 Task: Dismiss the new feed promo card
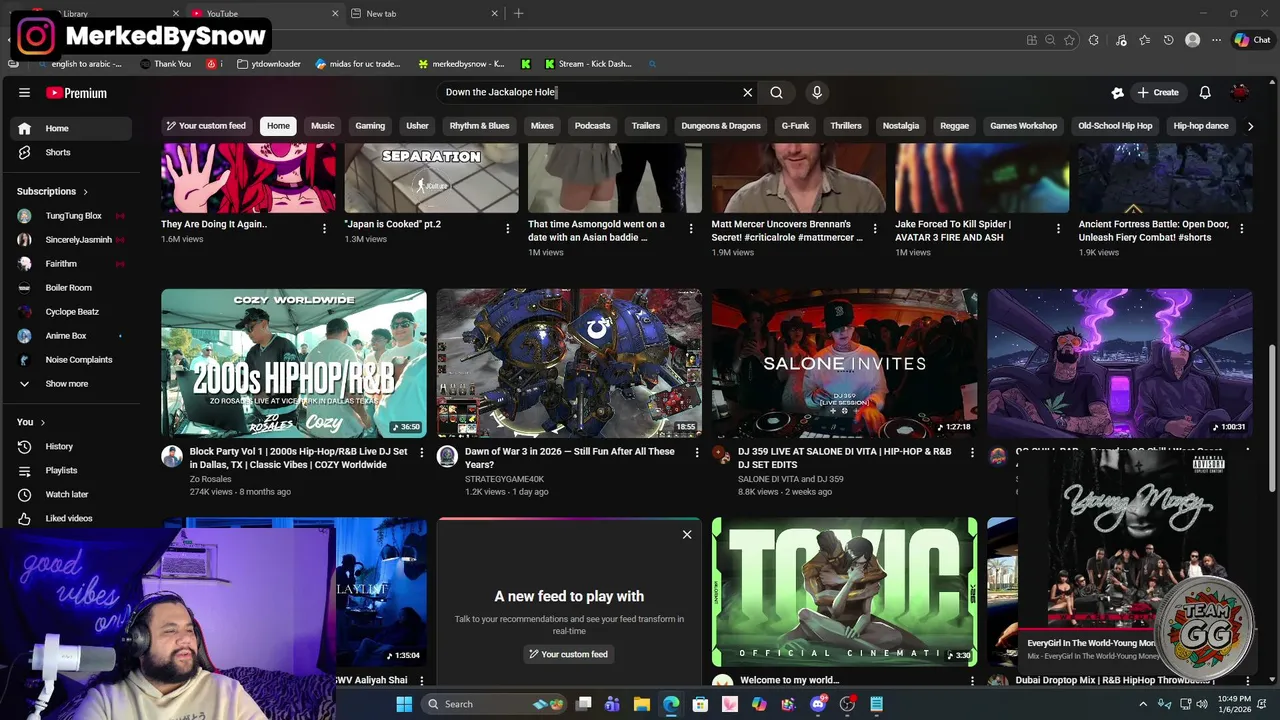tap(687, 535)
